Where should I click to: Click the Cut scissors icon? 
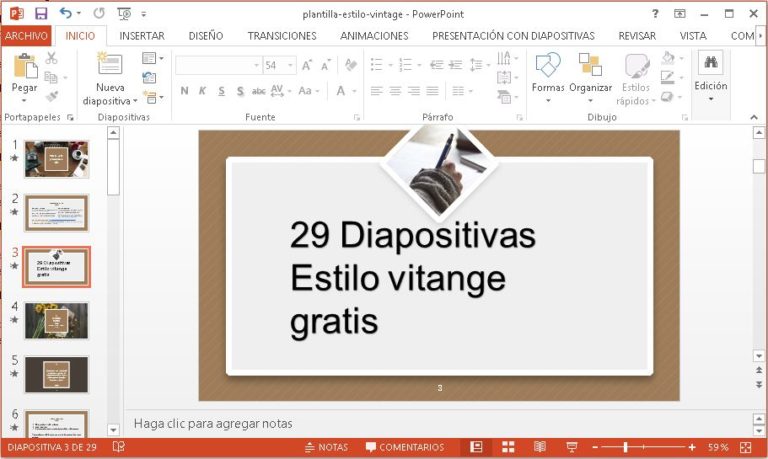tap(51, 58)
